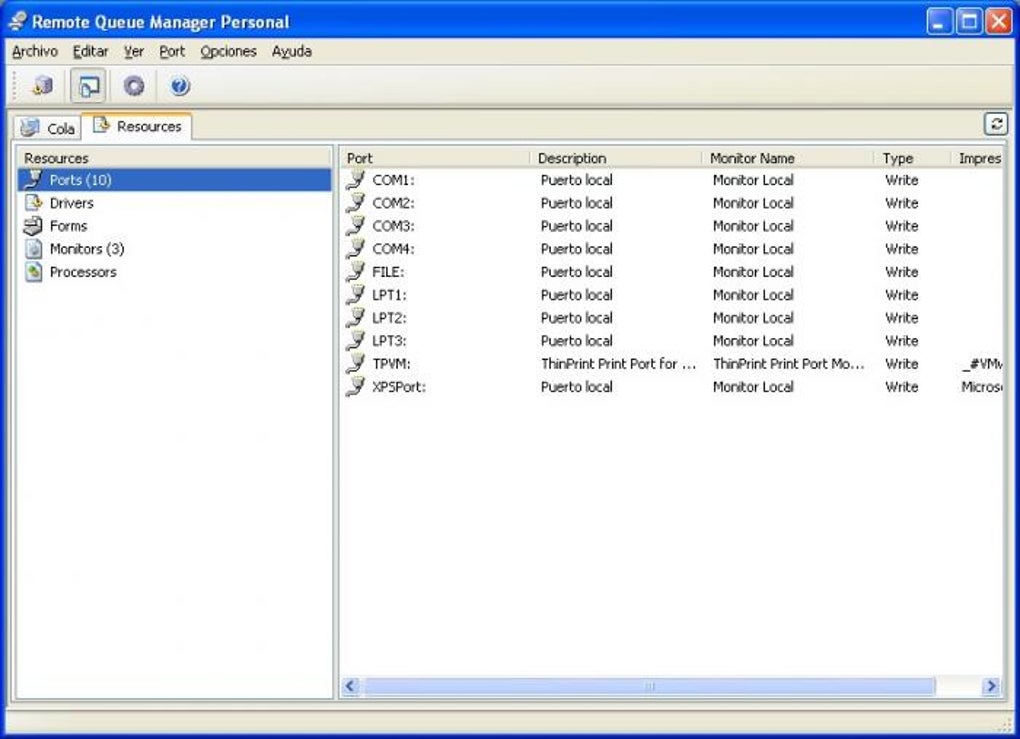Image resolution: width=1020 pixels, height=739 pixels.
Task: Open the Archivo menu
Action: (37, 51)
